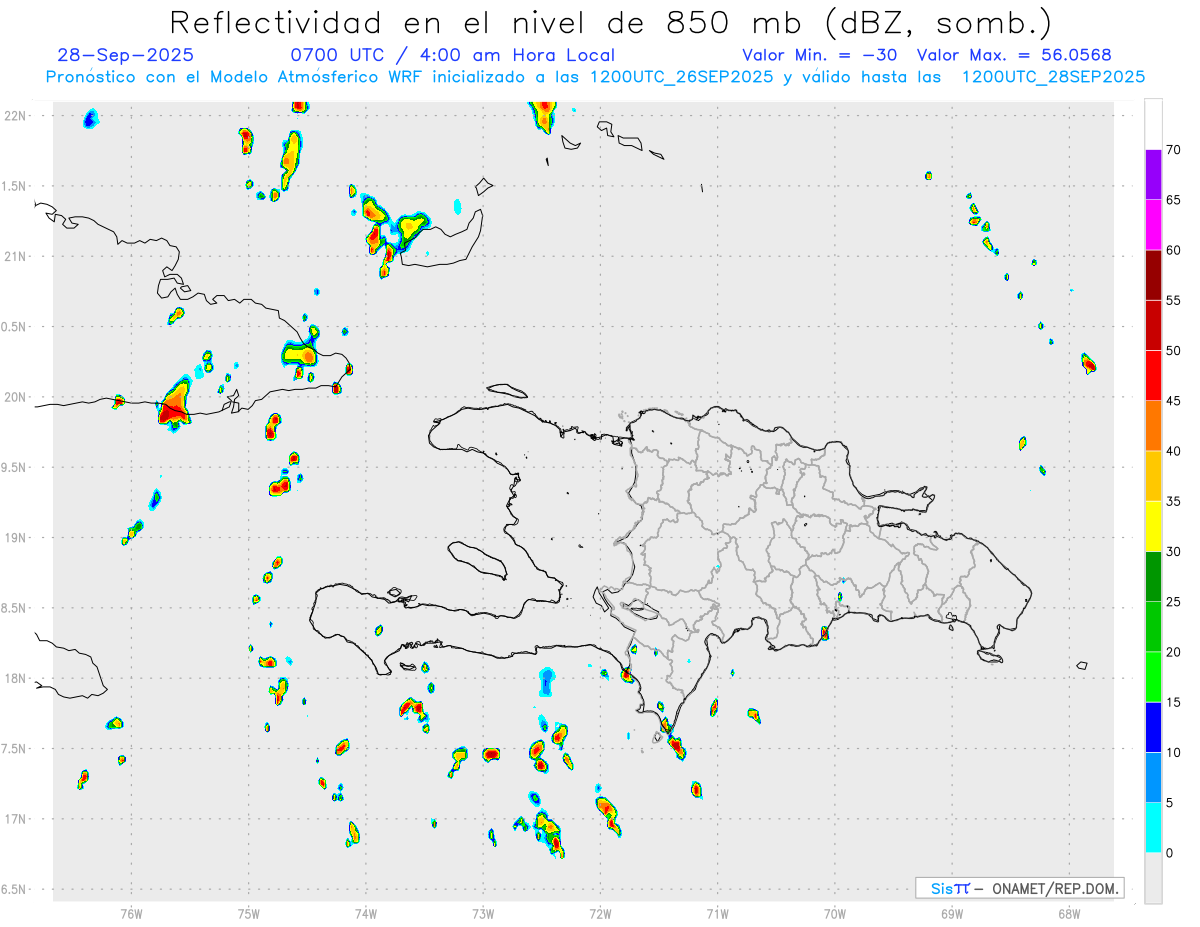Click the colorbar value label '0'
This screenshot has height=927, width=1200.
pyautogui.click(x=1169, y=853)
